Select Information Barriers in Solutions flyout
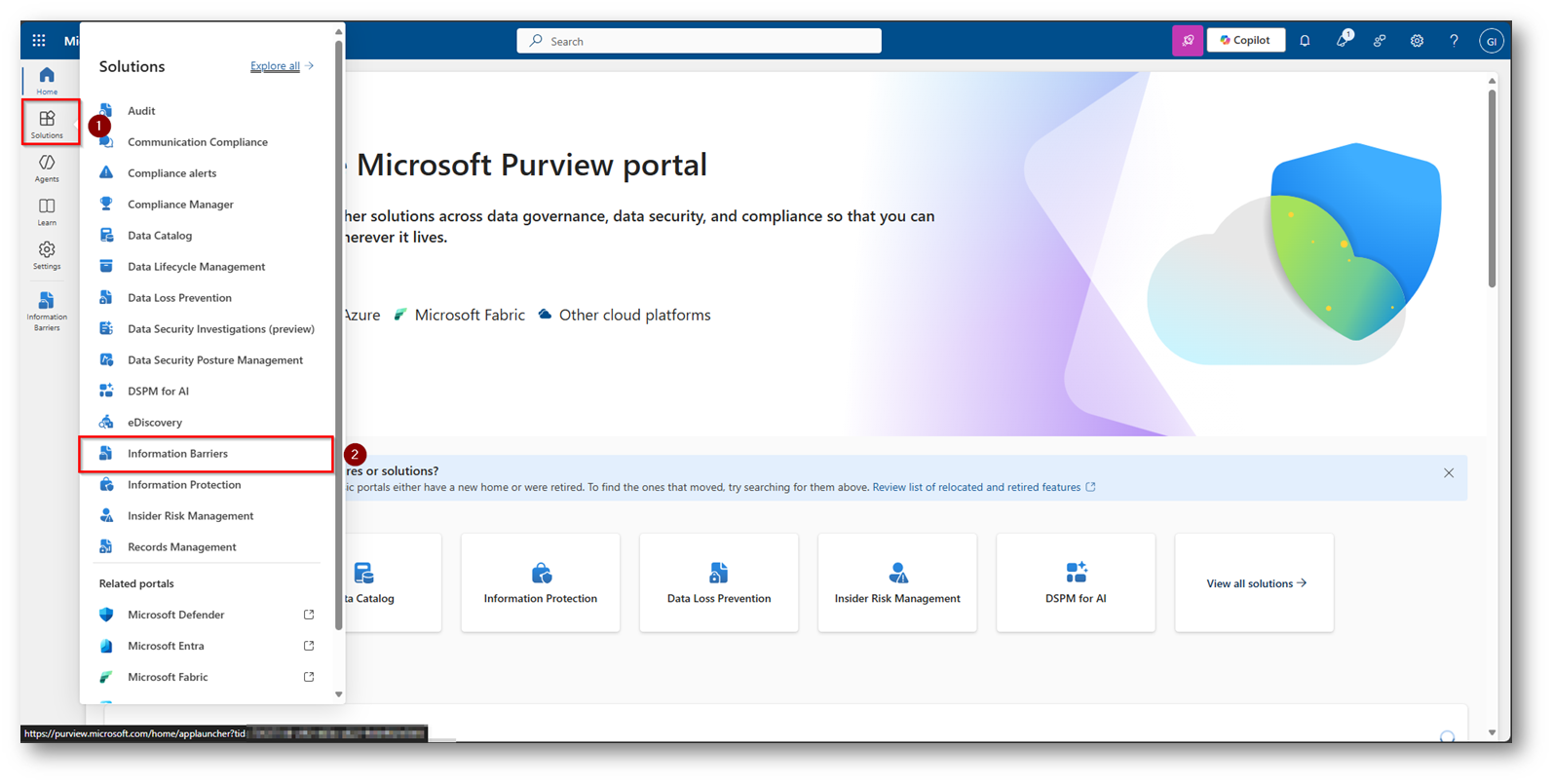 coord(207,454)
